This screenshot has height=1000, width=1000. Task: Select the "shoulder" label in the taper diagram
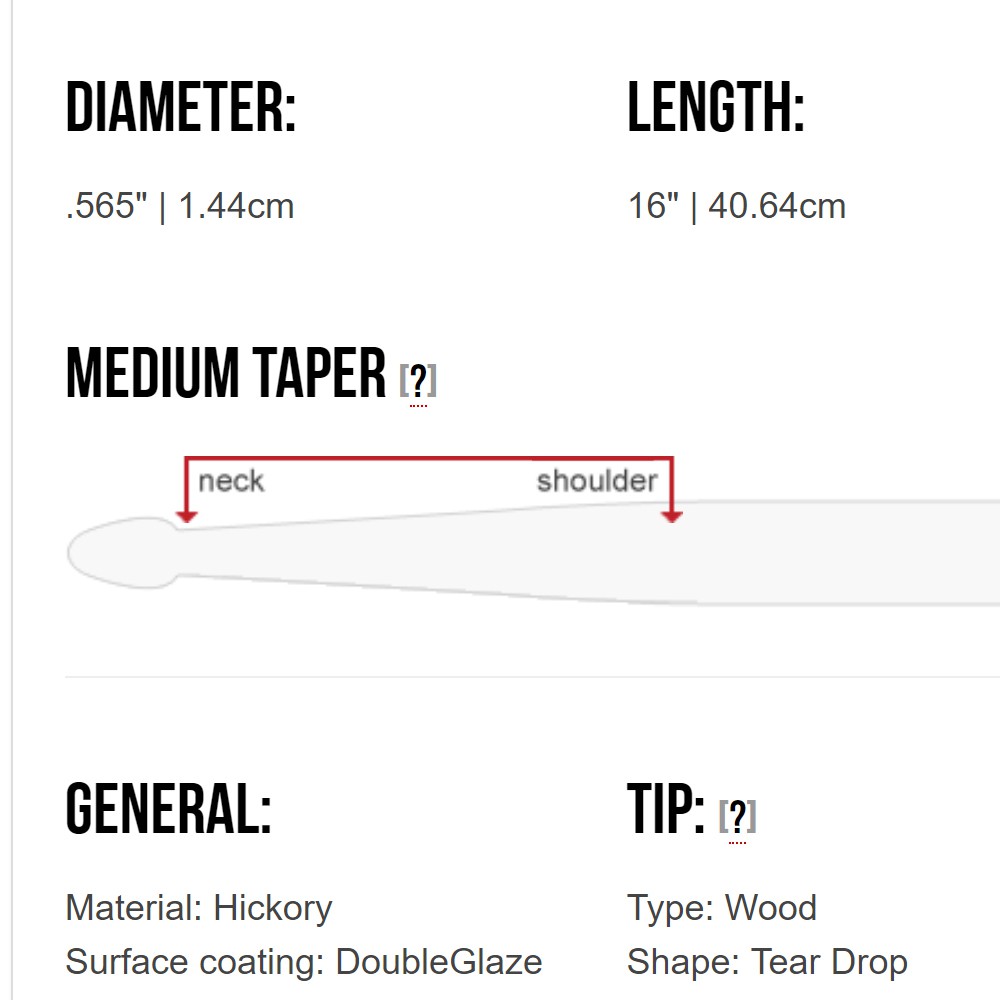[x=597, y=481]
